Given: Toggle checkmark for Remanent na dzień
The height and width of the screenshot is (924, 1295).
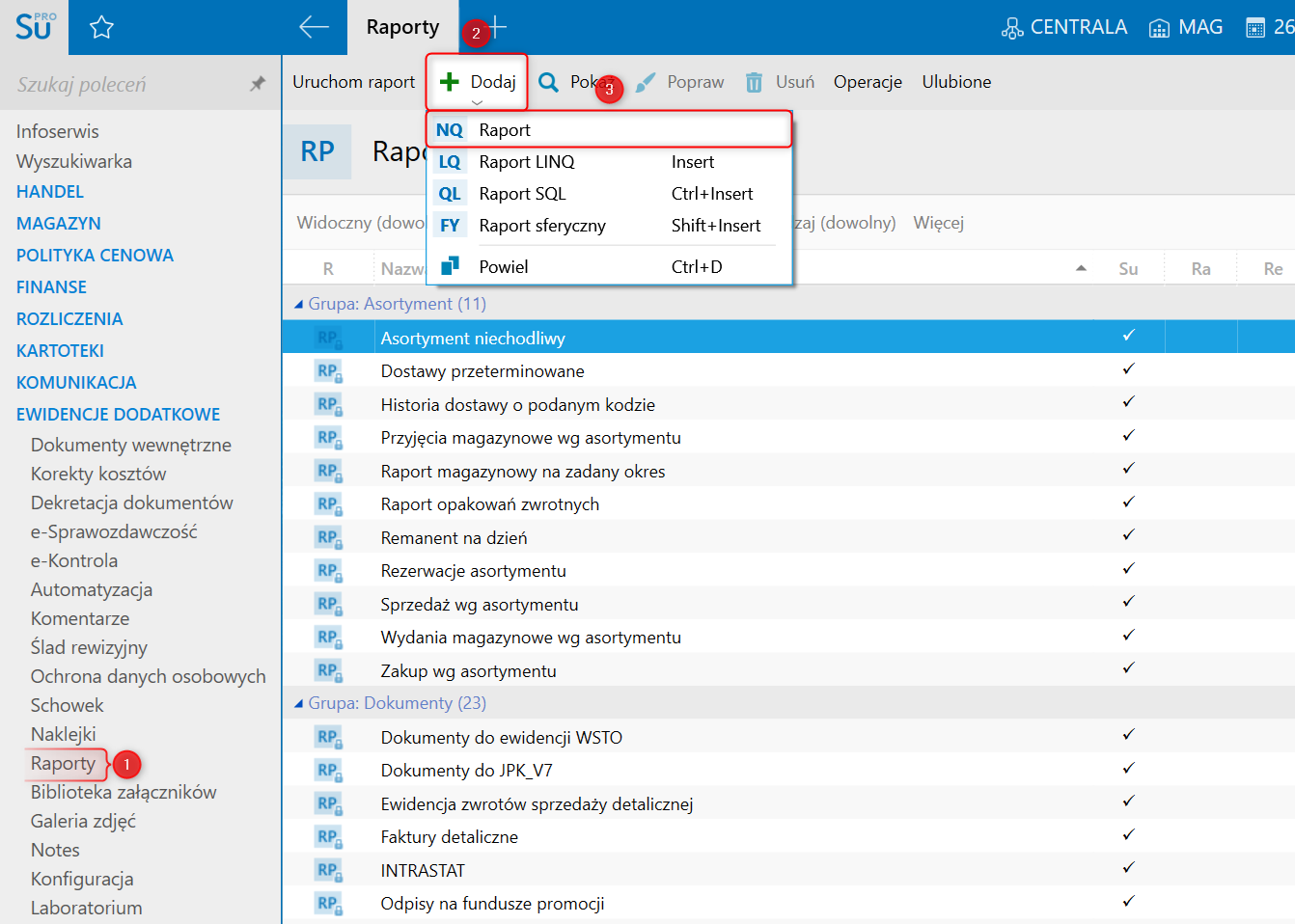Looking at the screenshot, I should (x=1128, y=535).
